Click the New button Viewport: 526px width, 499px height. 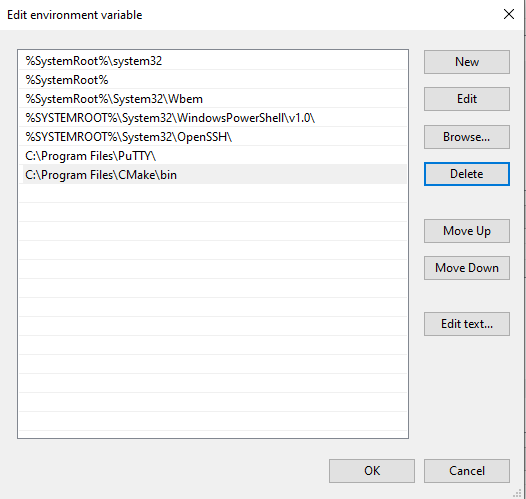(467, 62)
